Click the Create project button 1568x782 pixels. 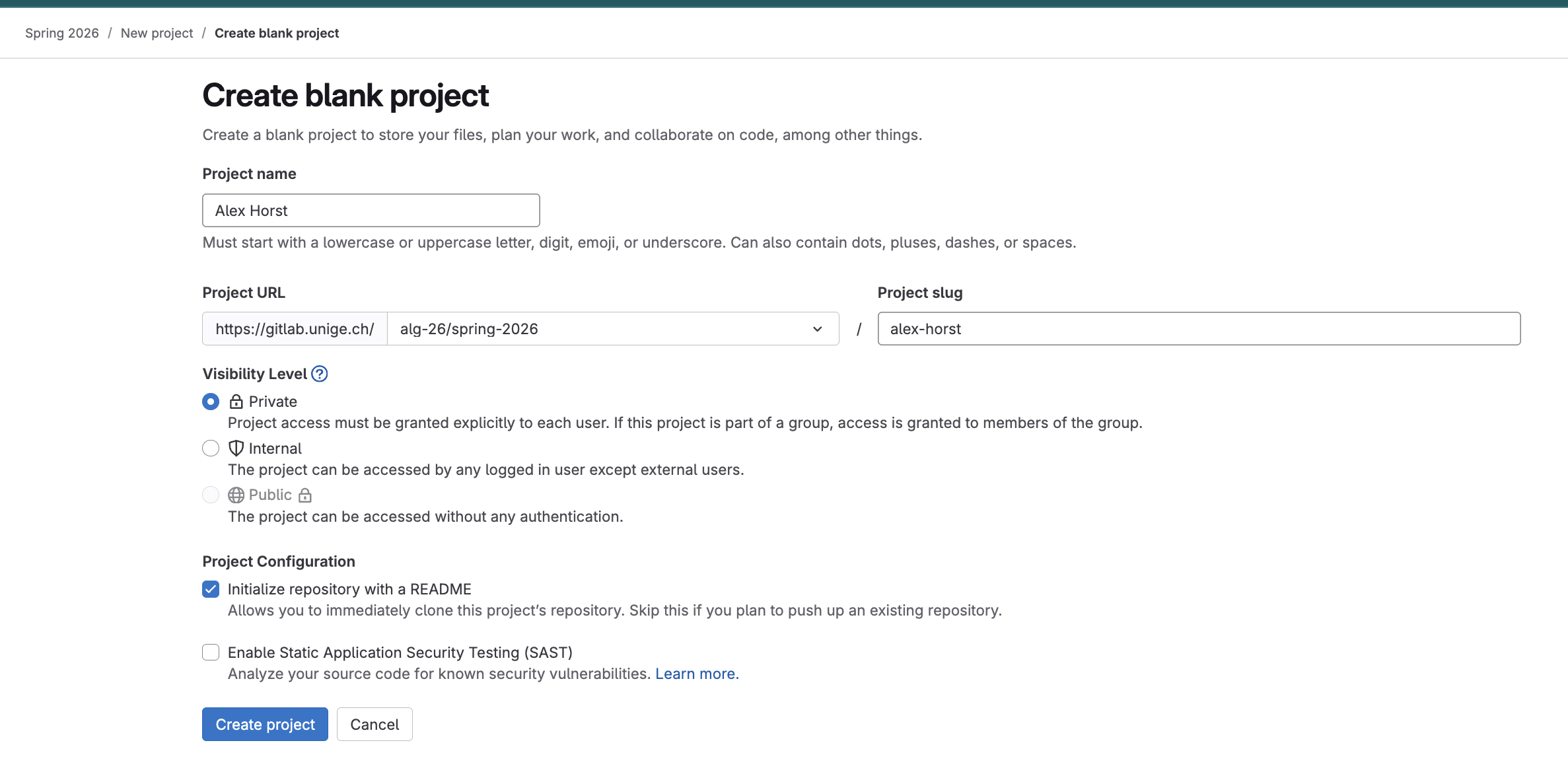coord(264,724)
